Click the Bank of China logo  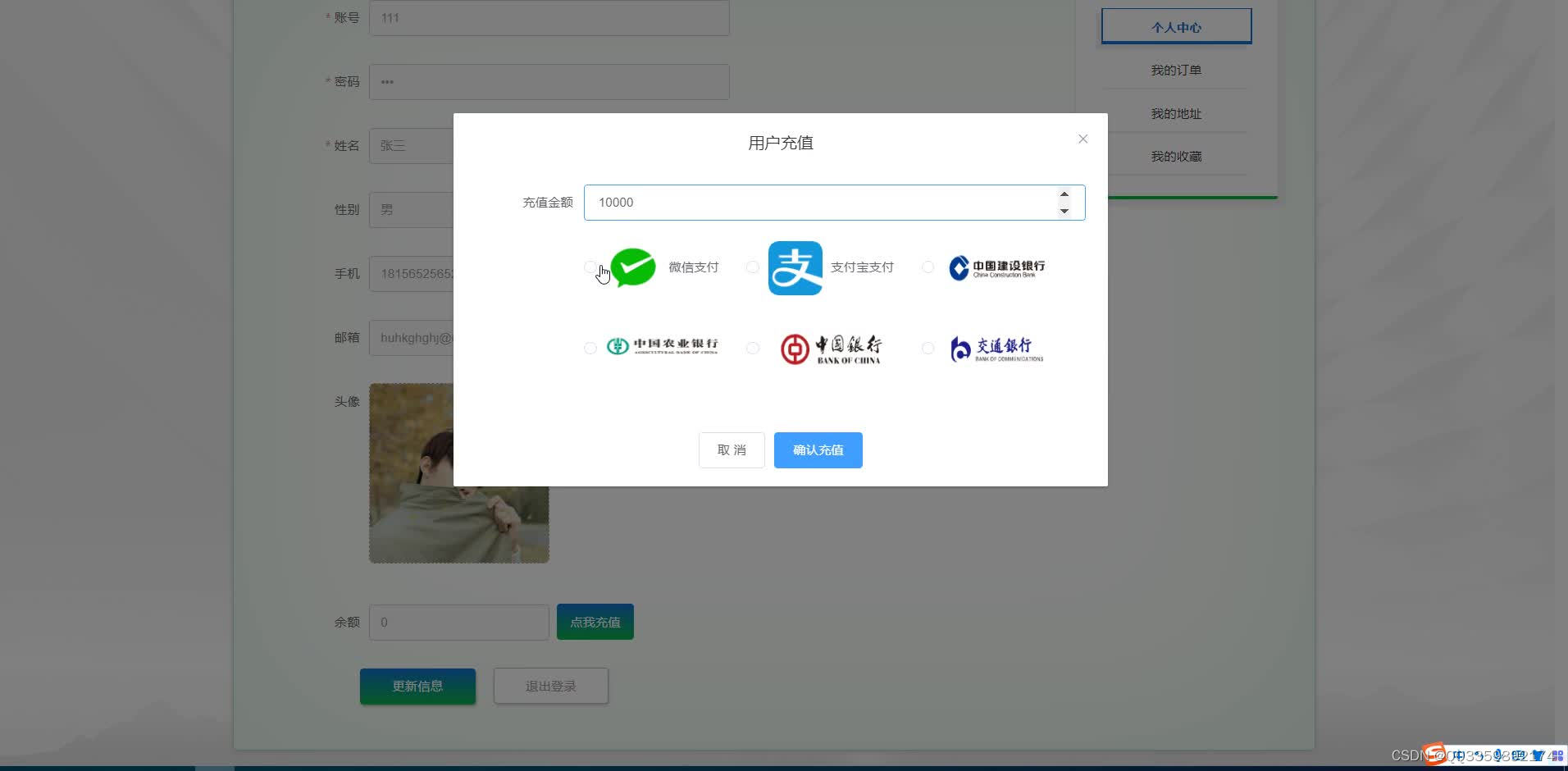[x=832, y=349]
